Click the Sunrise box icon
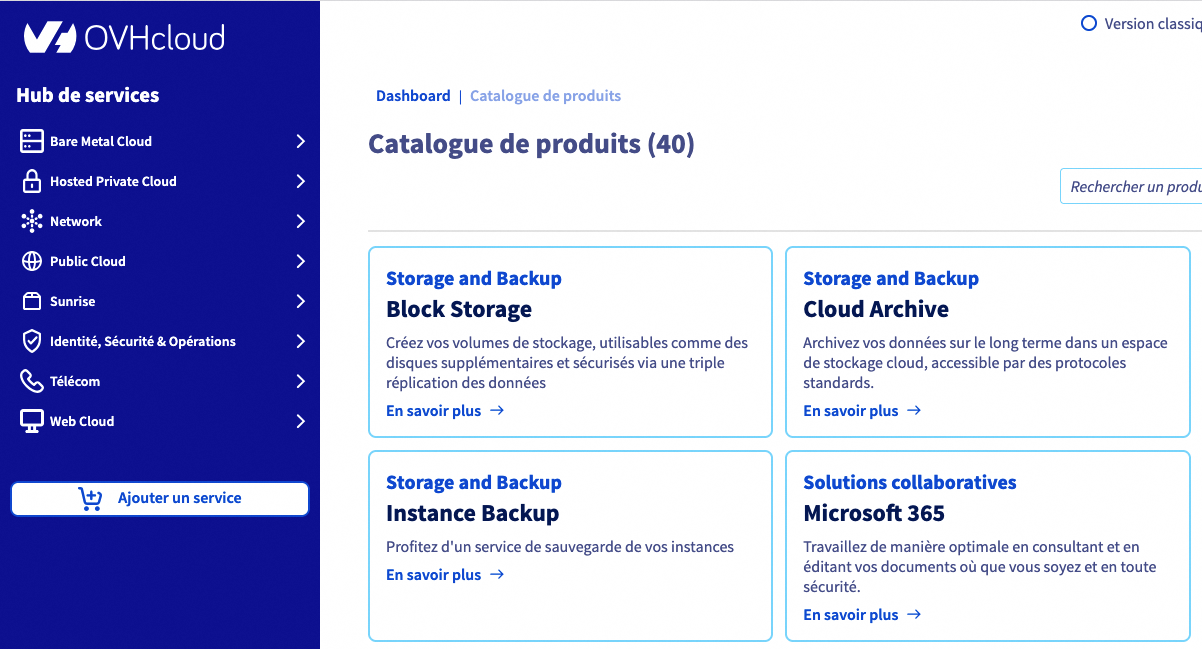The width and height of the screenshot is (1202, 649). [x=32, y=301]
